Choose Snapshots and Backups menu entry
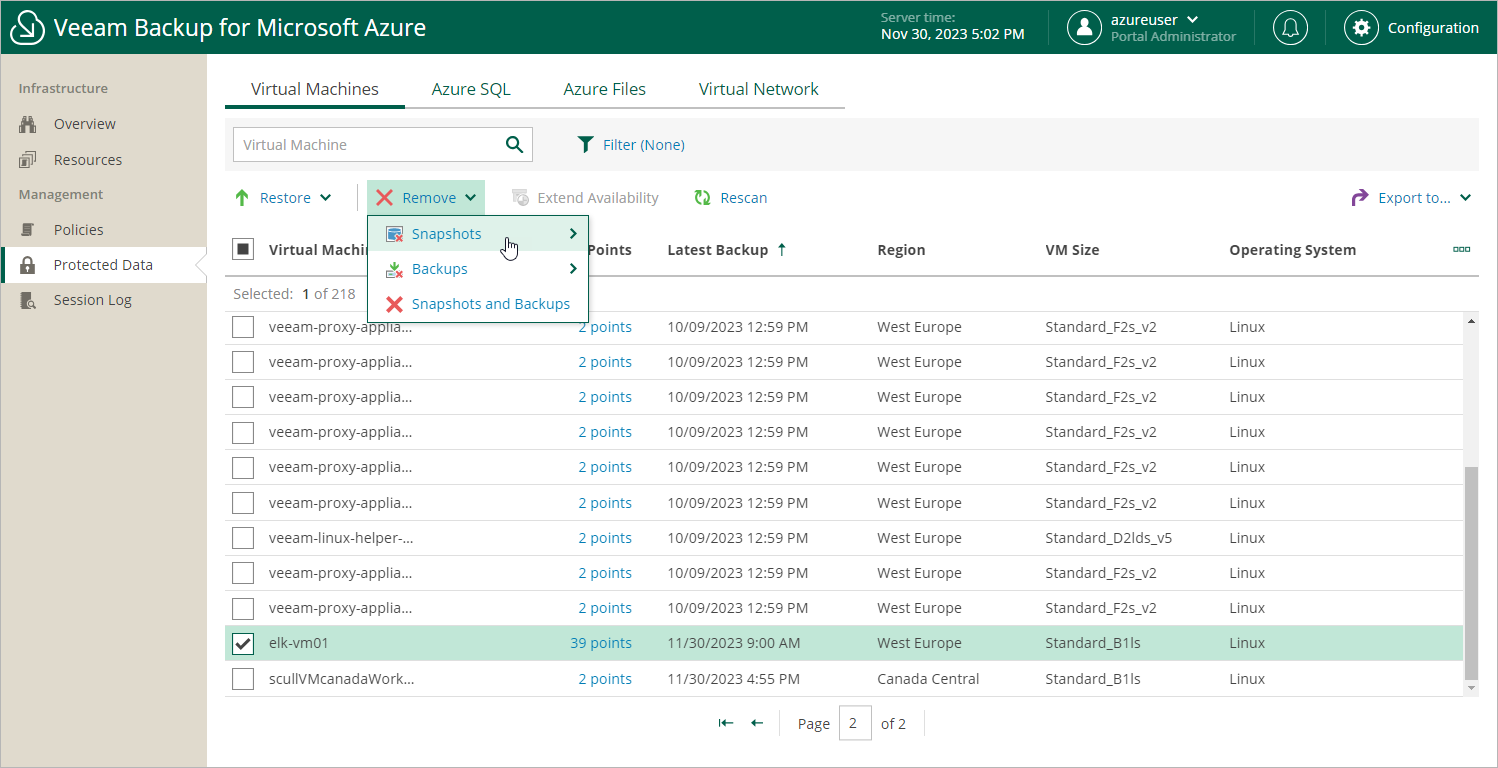Image resolution: width=1498 pixels, height=768 pixels. coord(478,304)
